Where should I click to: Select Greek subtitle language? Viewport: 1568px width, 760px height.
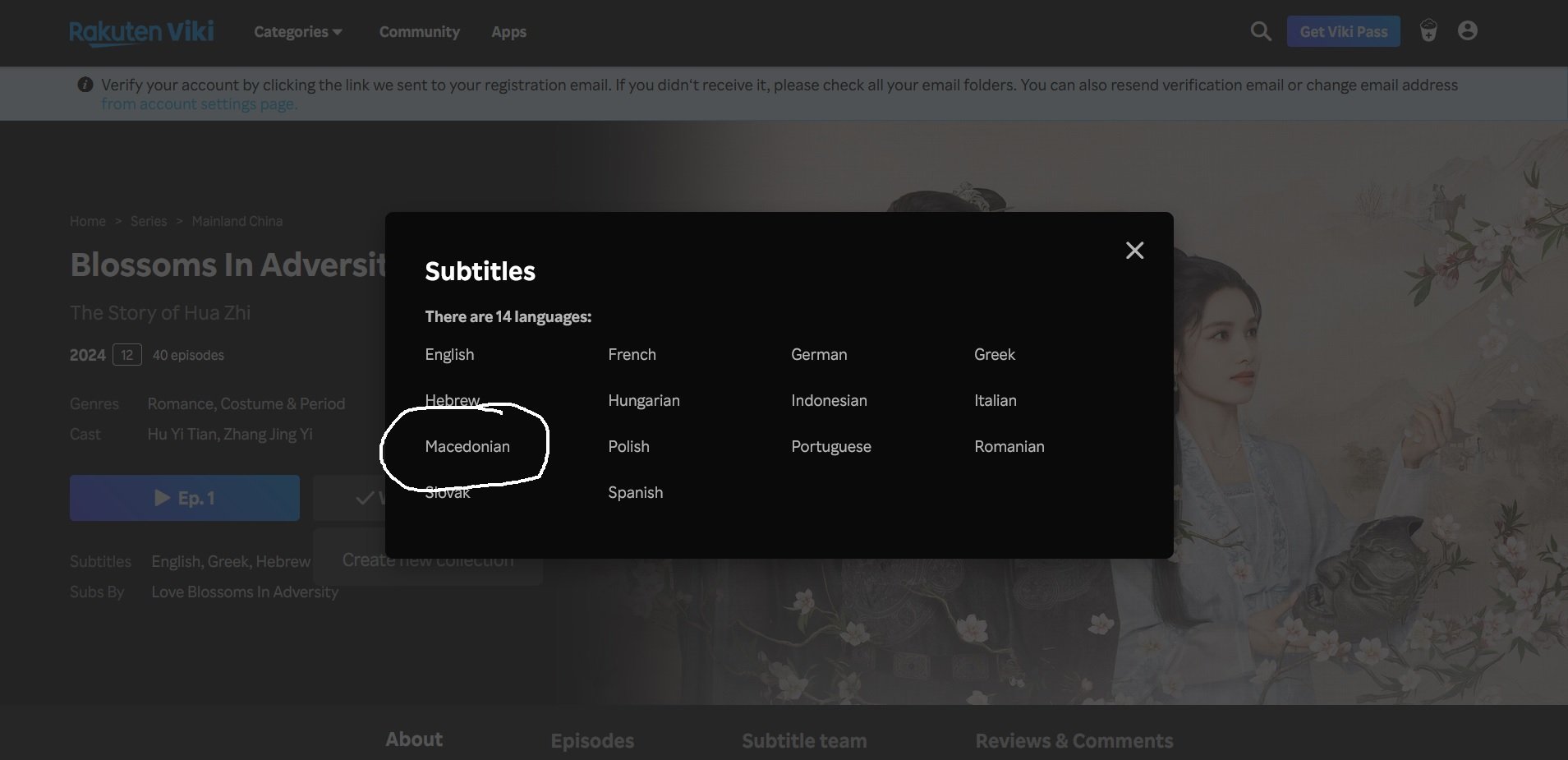tap(994, 354)
